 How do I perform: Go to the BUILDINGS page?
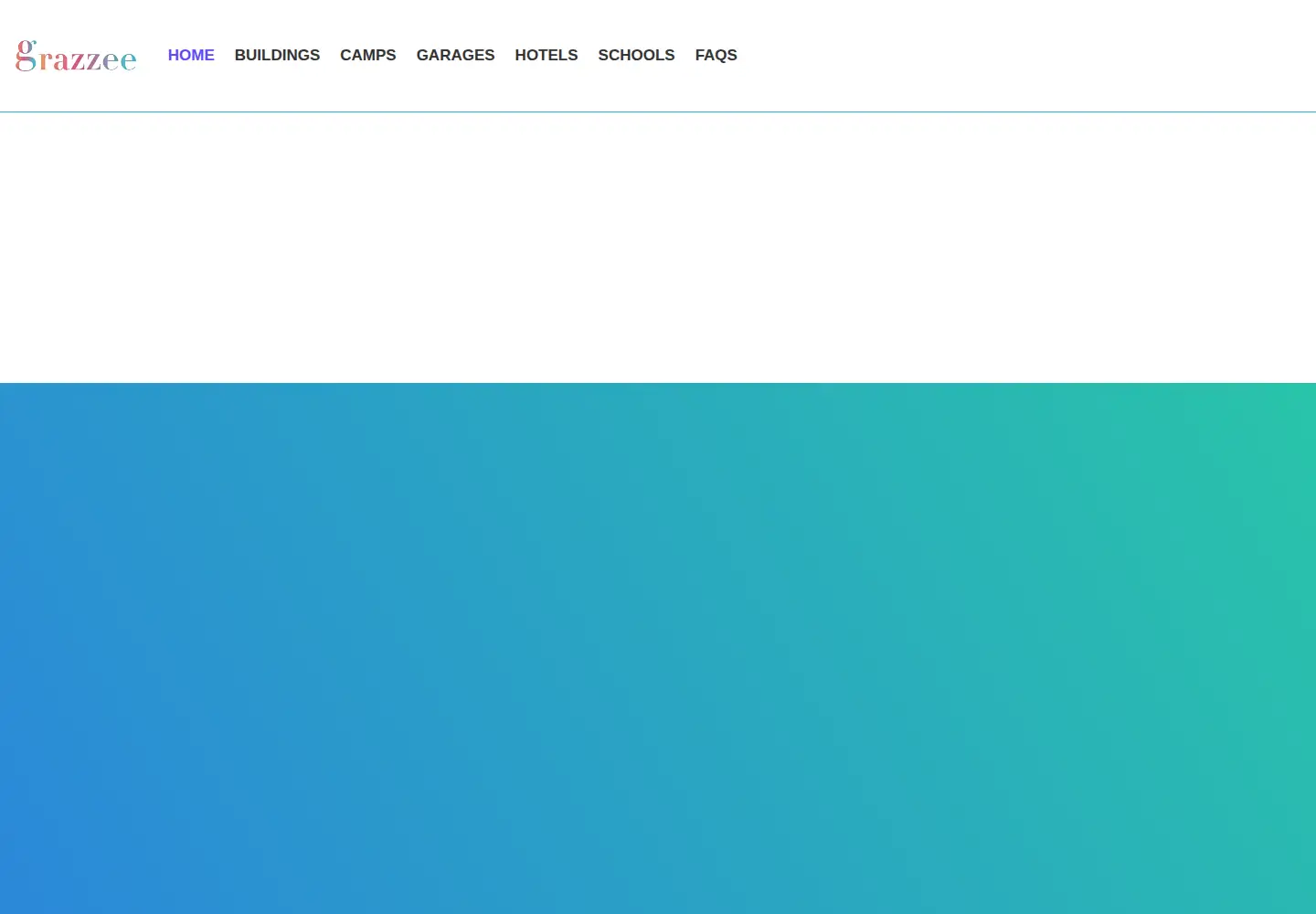pos(277,55)
